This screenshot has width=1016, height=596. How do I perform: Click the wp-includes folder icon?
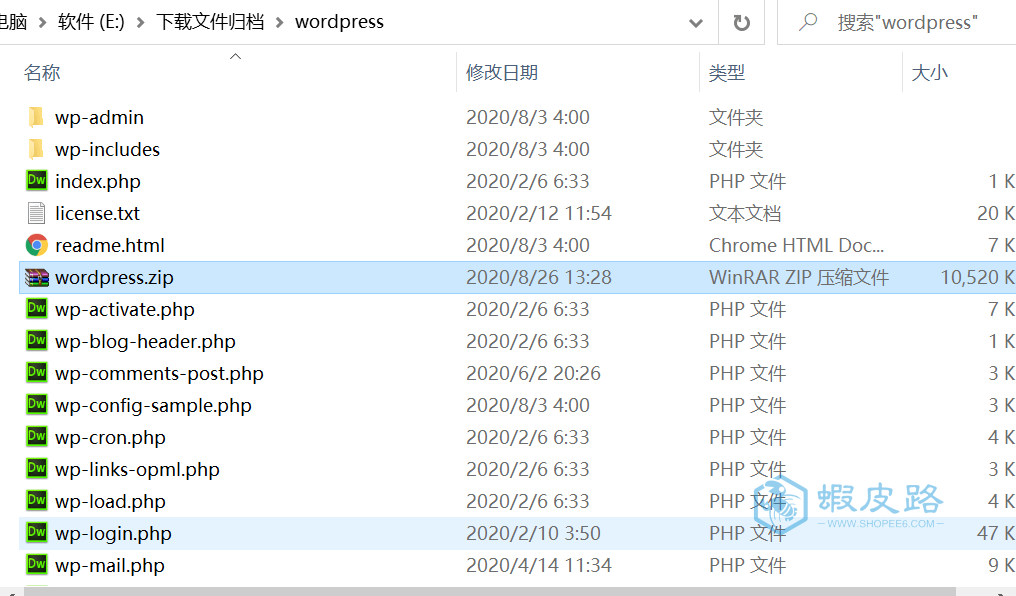tap(36, 149)
